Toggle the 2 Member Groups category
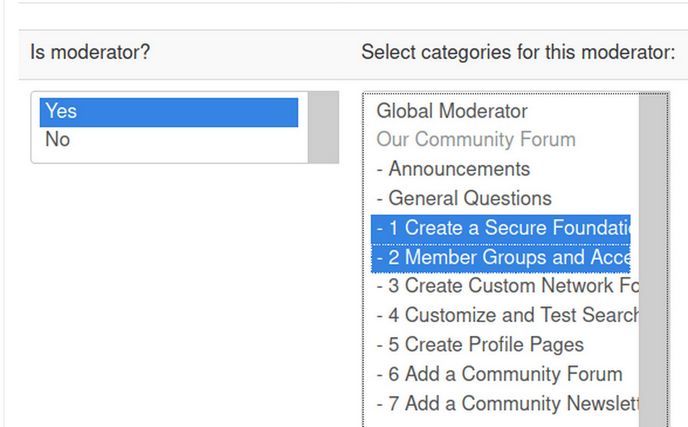The height and width of the screenshot is (427, 688). pos(502,257)
